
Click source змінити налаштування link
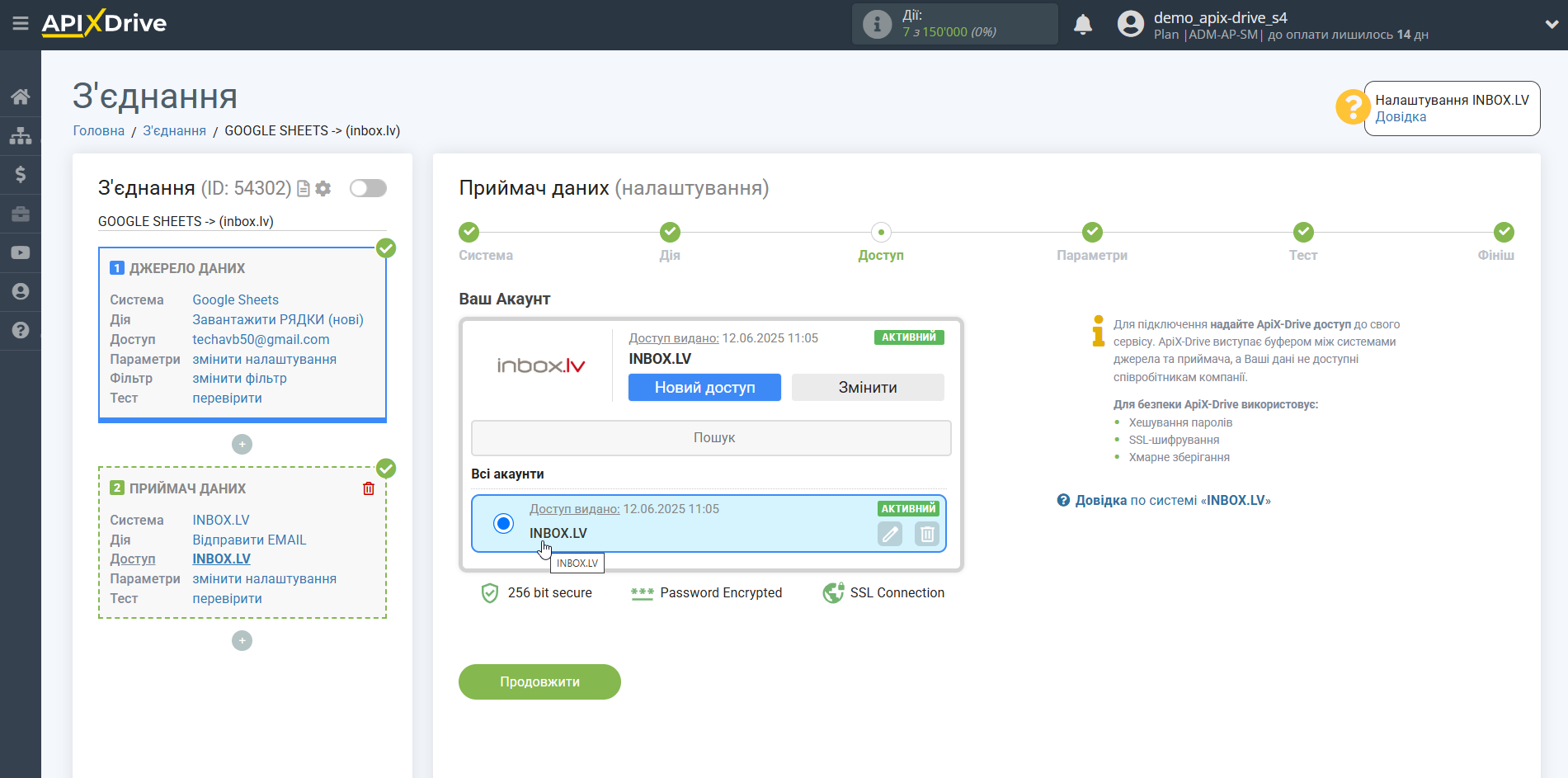(x=264, y=359)
